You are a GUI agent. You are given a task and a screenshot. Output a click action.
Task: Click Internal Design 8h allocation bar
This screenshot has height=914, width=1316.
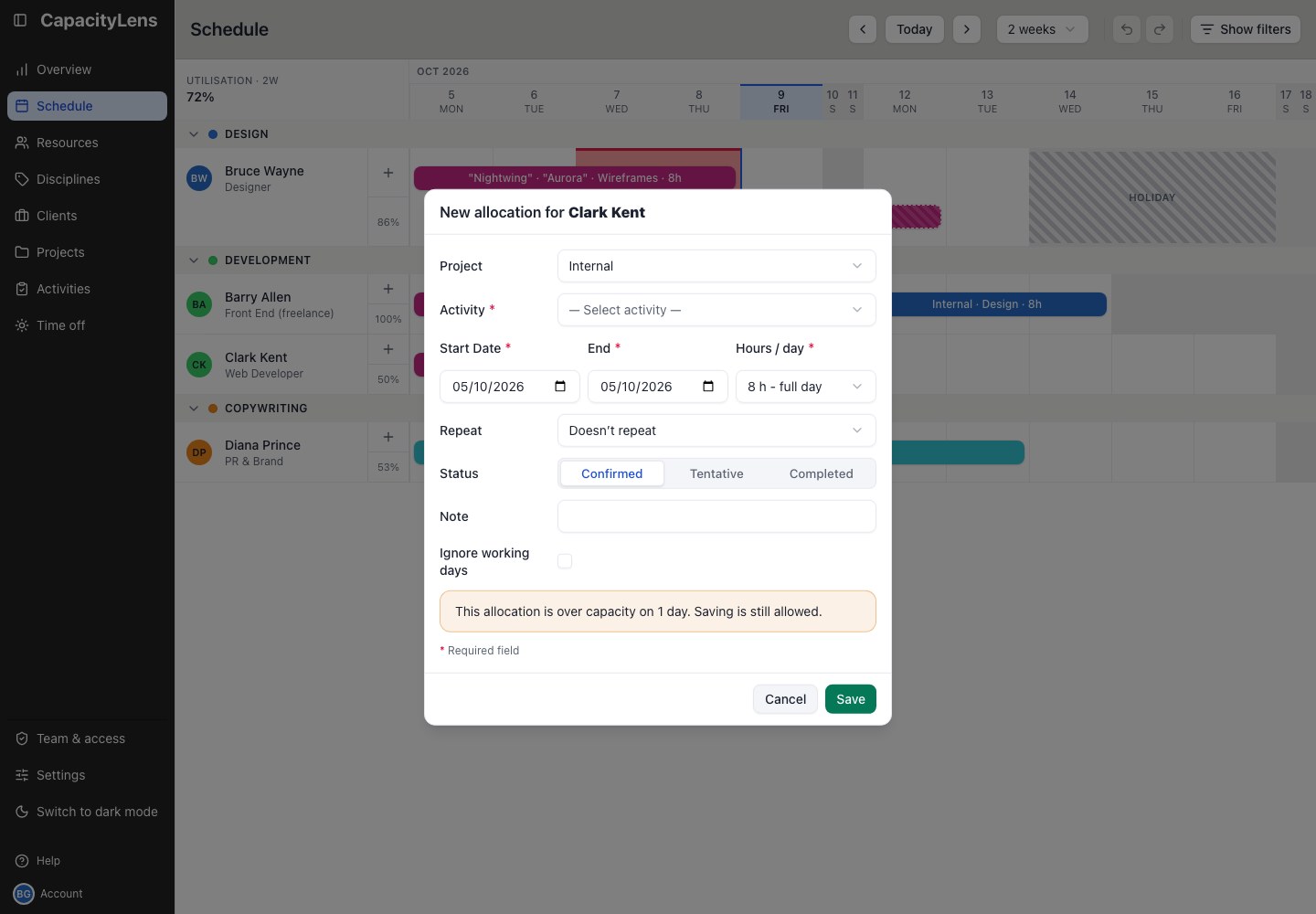(x=999, y=304)
